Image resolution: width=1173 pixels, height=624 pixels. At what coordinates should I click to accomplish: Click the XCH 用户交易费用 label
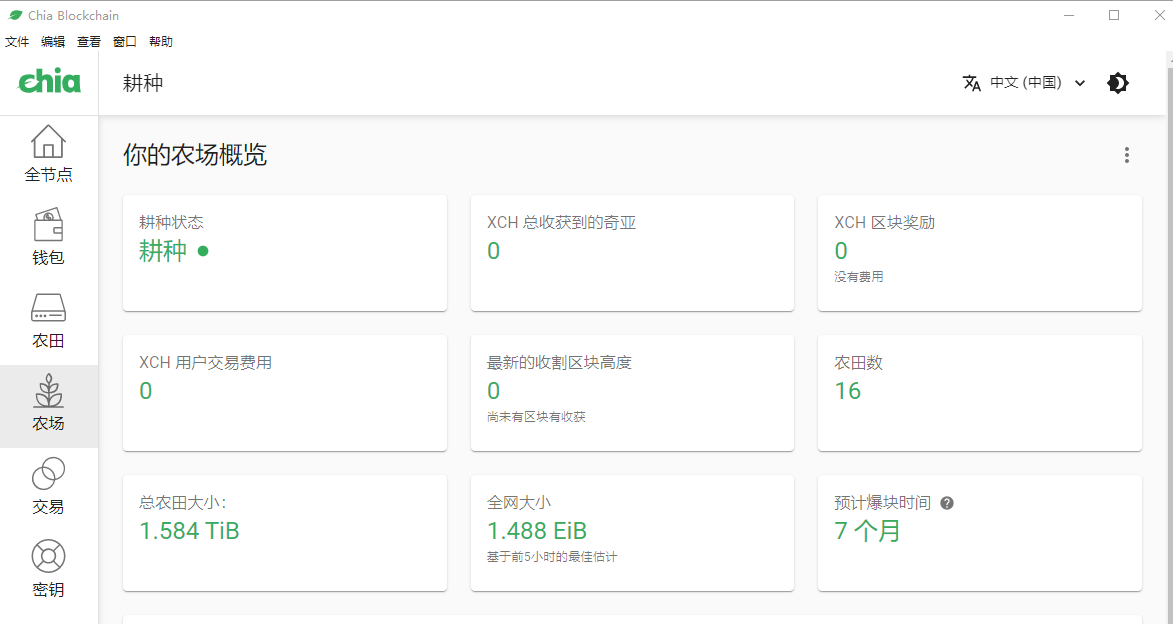pyautogui.click(x=206, y=363)
